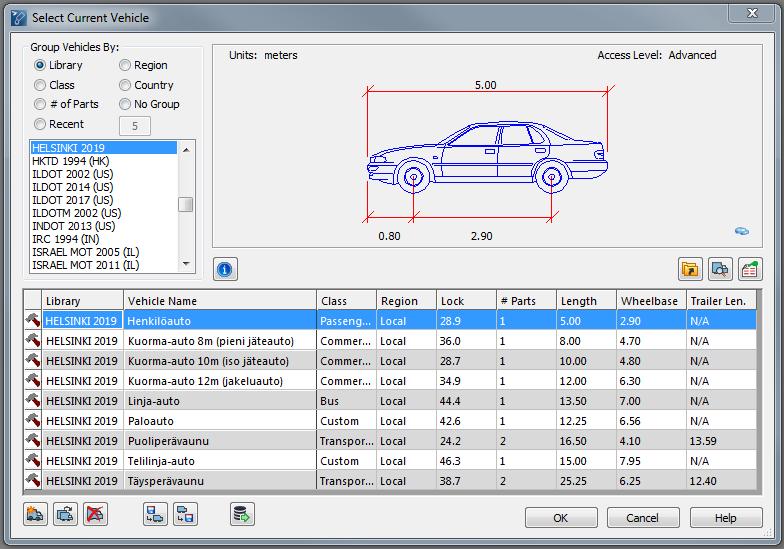Select Linja-auto vehicle name cell
Image resolution: width=784 pixels, height=549 pixels.
[x=220, y=400]
